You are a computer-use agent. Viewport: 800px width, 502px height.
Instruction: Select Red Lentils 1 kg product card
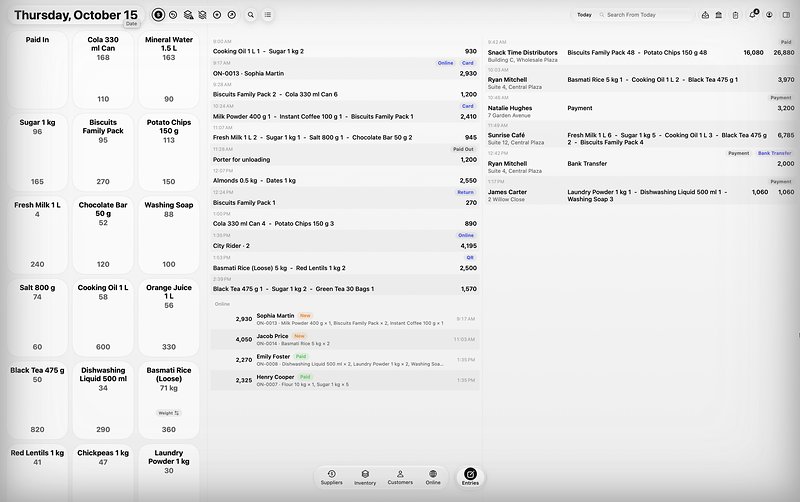point(37,473)
